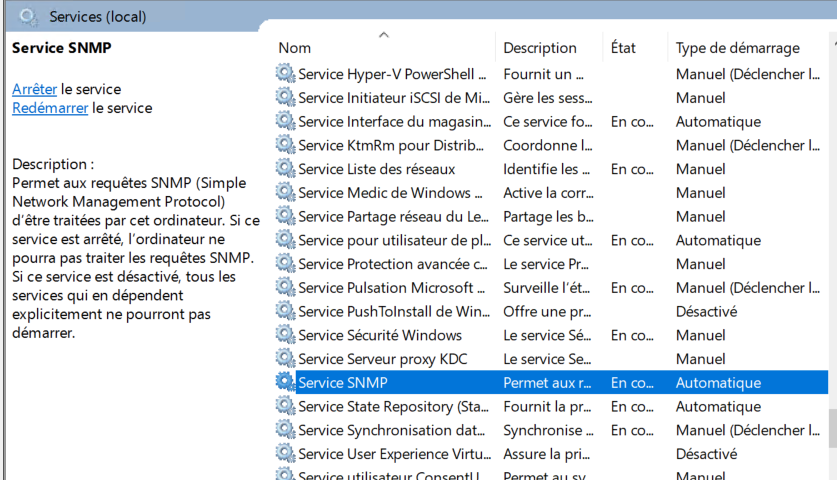Click Arrêter link to stop the service
The height and width of the screenshot is (480, 837).
click(x=34, y=89)
